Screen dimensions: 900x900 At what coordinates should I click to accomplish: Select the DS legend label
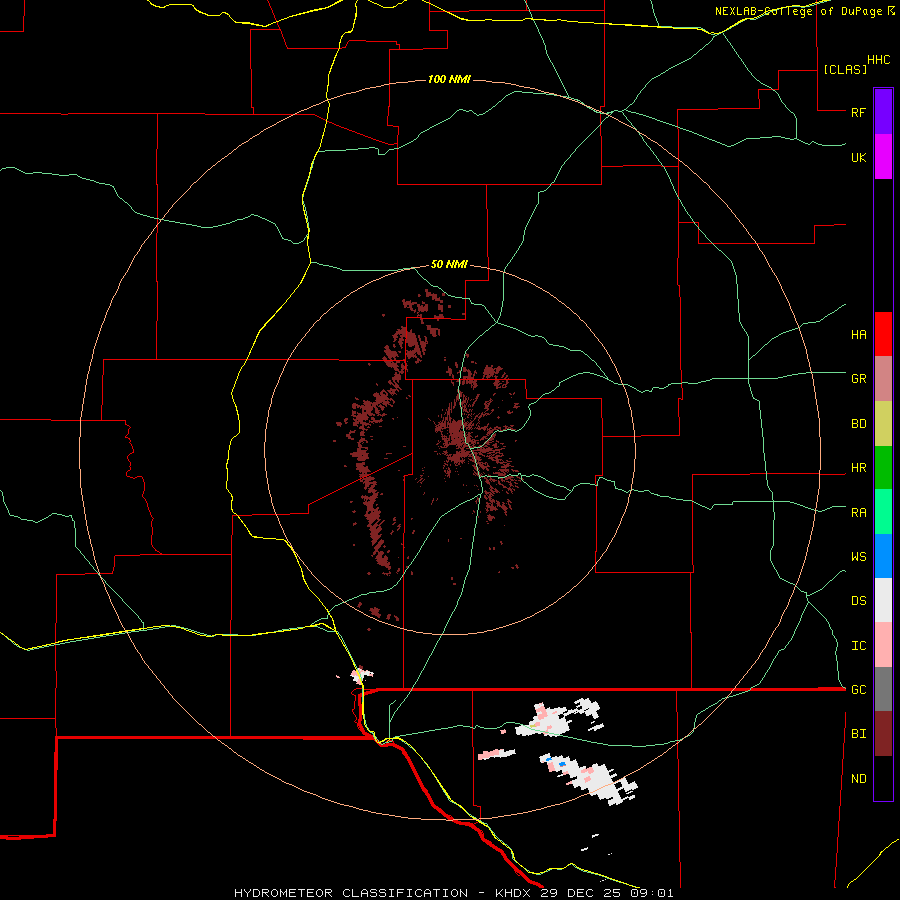click(x=858, y=601)
